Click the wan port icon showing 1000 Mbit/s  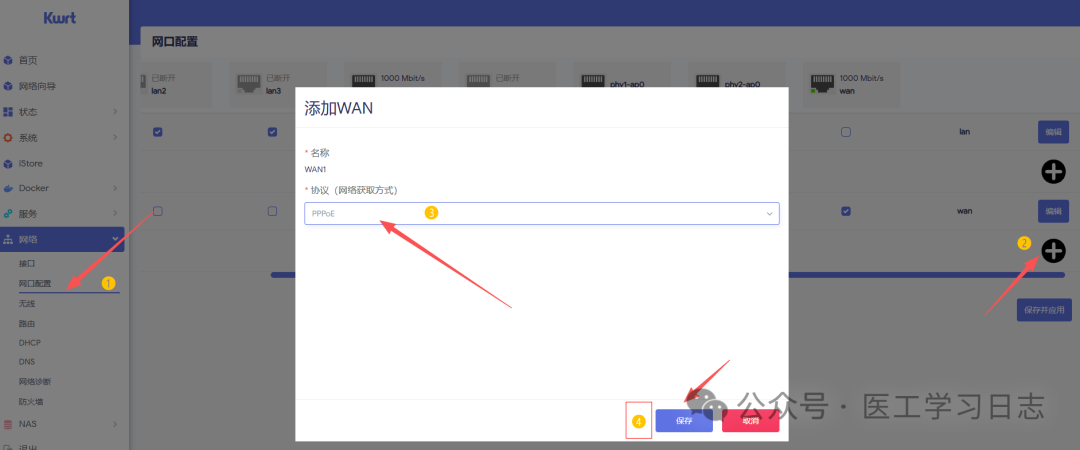(822, 84)
